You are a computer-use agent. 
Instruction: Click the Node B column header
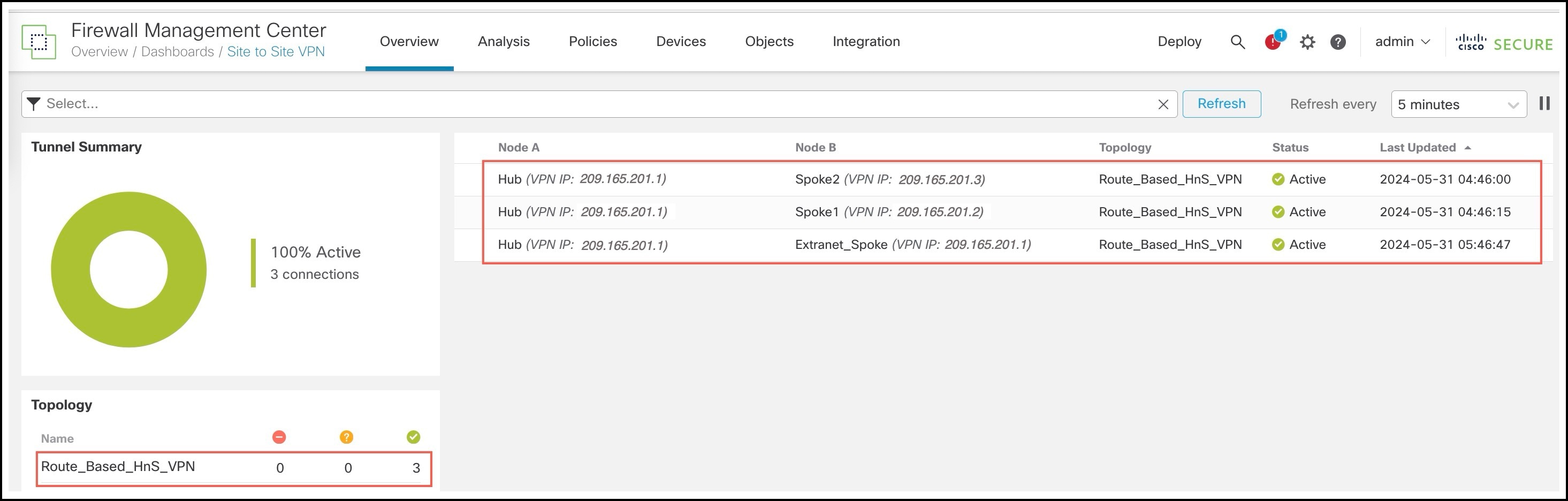click(816, 147)
